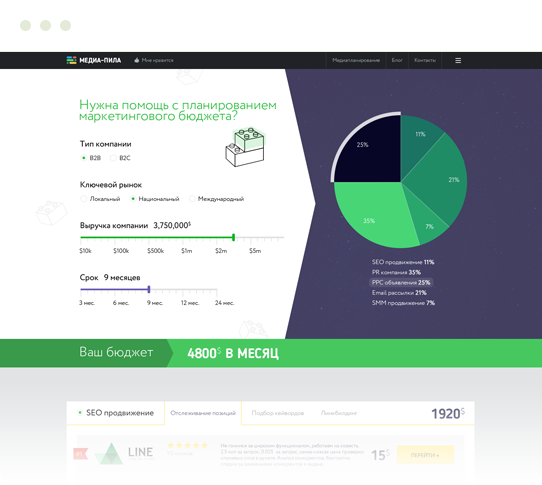Screen dimensions: 542x485
Task: Click the Ваш бюджет label
Action: [x=116, y=352]
